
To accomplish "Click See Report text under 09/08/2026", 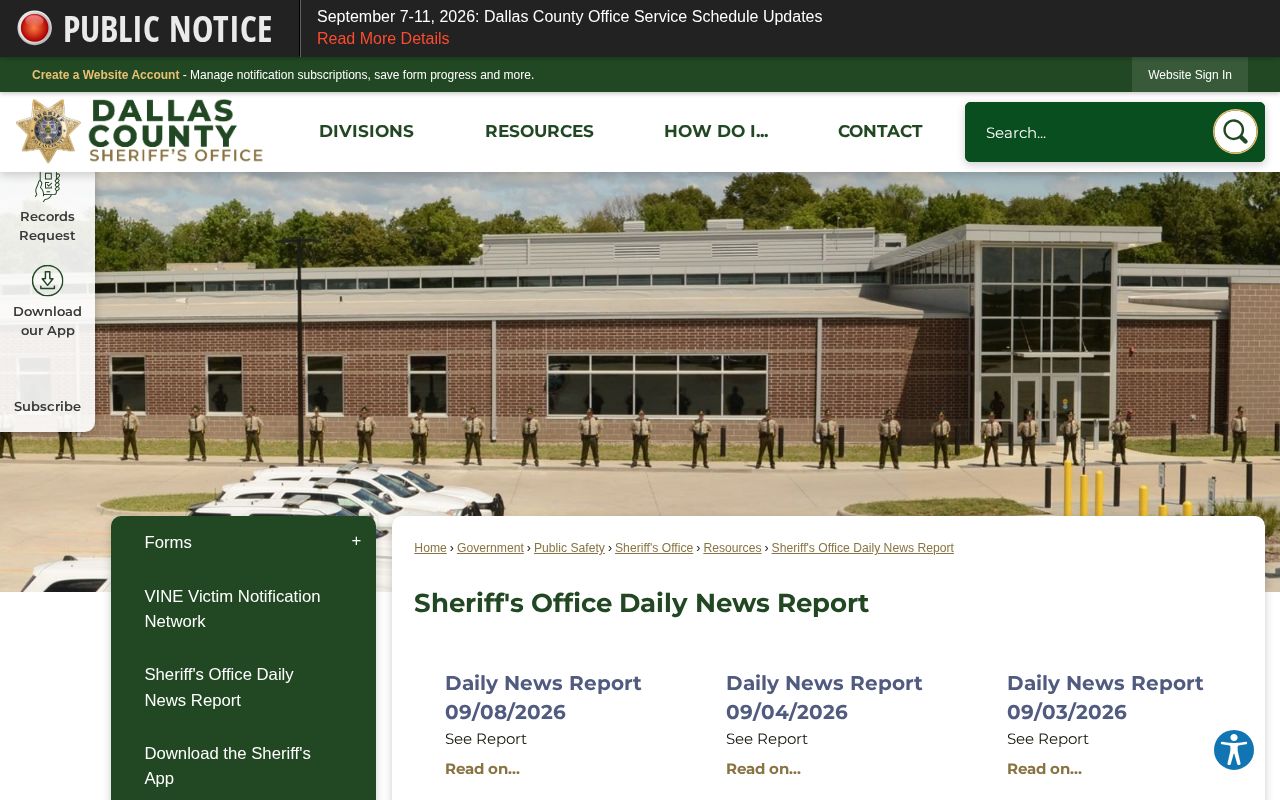I will 485,739.
